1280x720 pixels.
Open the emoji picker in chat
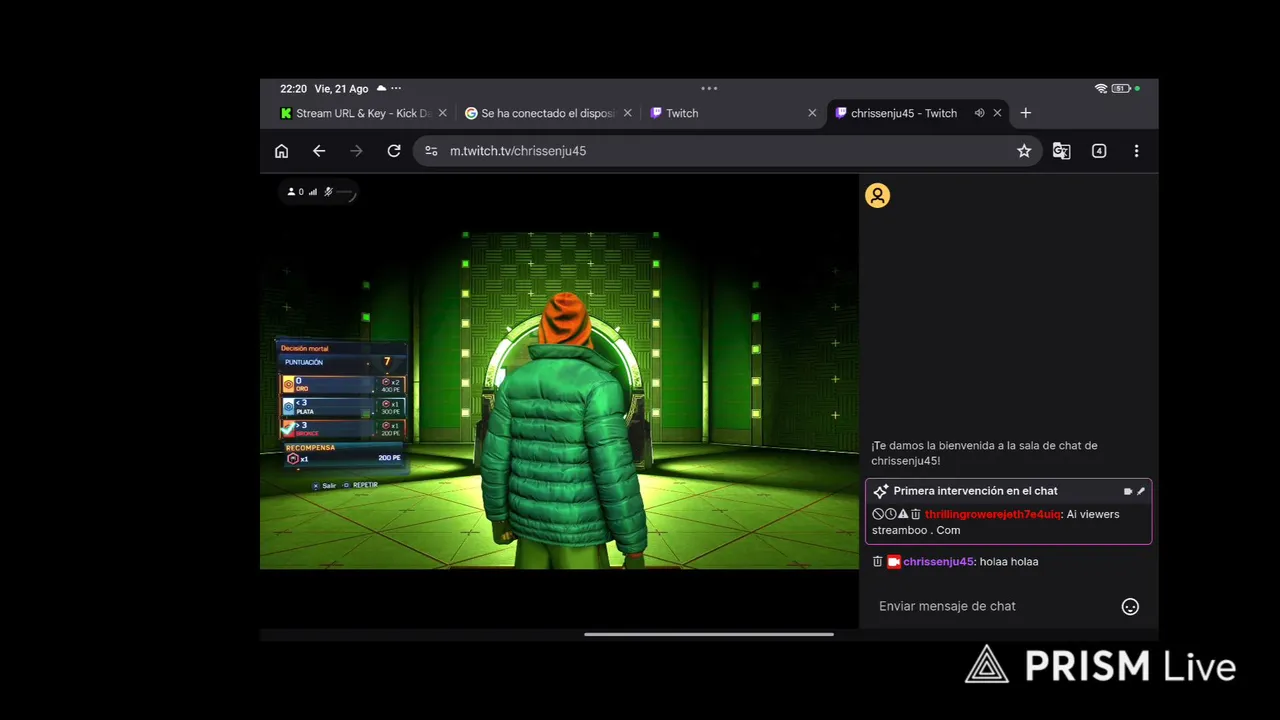(x=1130, y=607)
